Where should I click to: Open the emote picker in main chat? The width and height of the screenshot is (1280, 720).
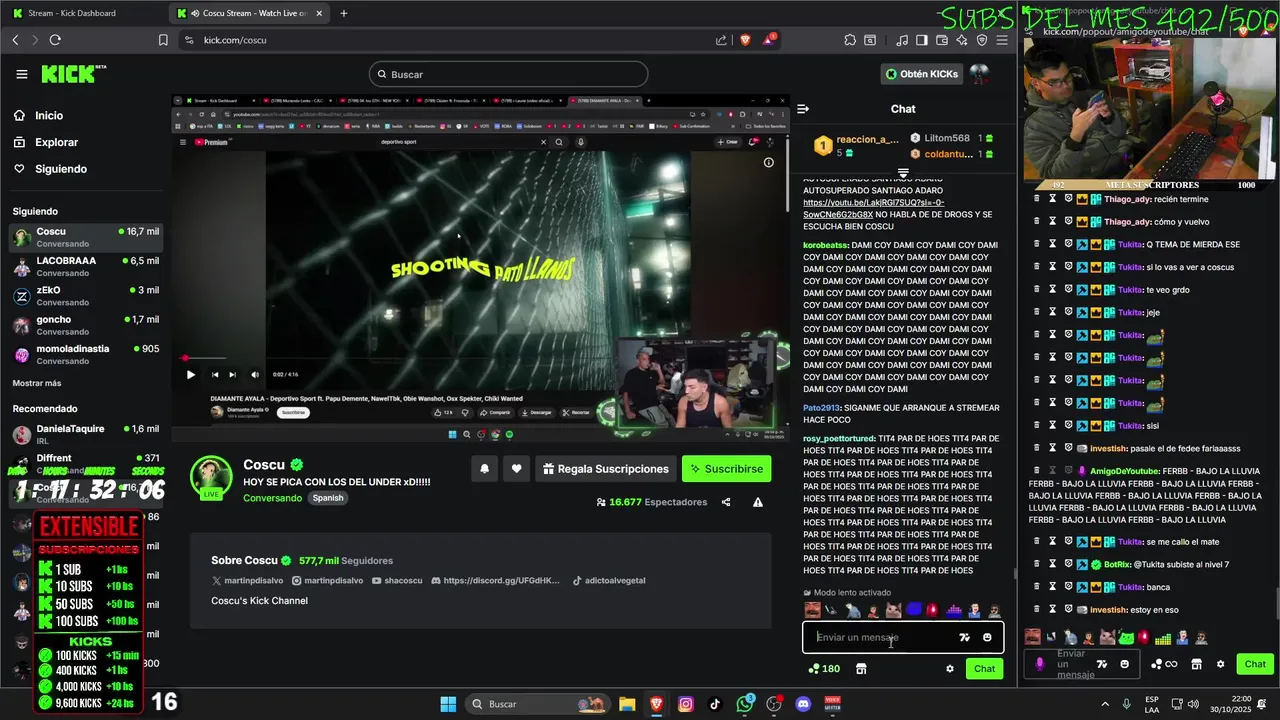coord(987,637)
